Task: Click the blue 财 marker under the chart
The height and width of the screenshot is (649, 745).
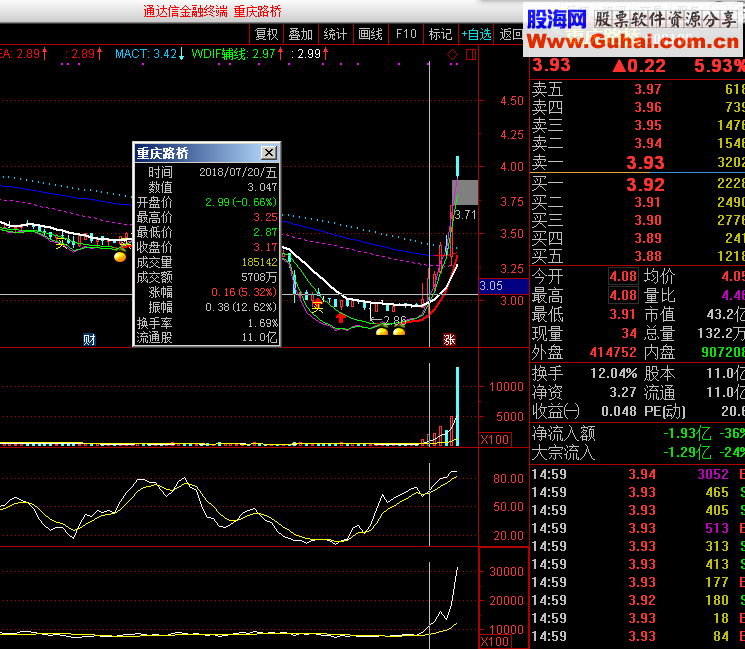Action: (x=89, y=340)
